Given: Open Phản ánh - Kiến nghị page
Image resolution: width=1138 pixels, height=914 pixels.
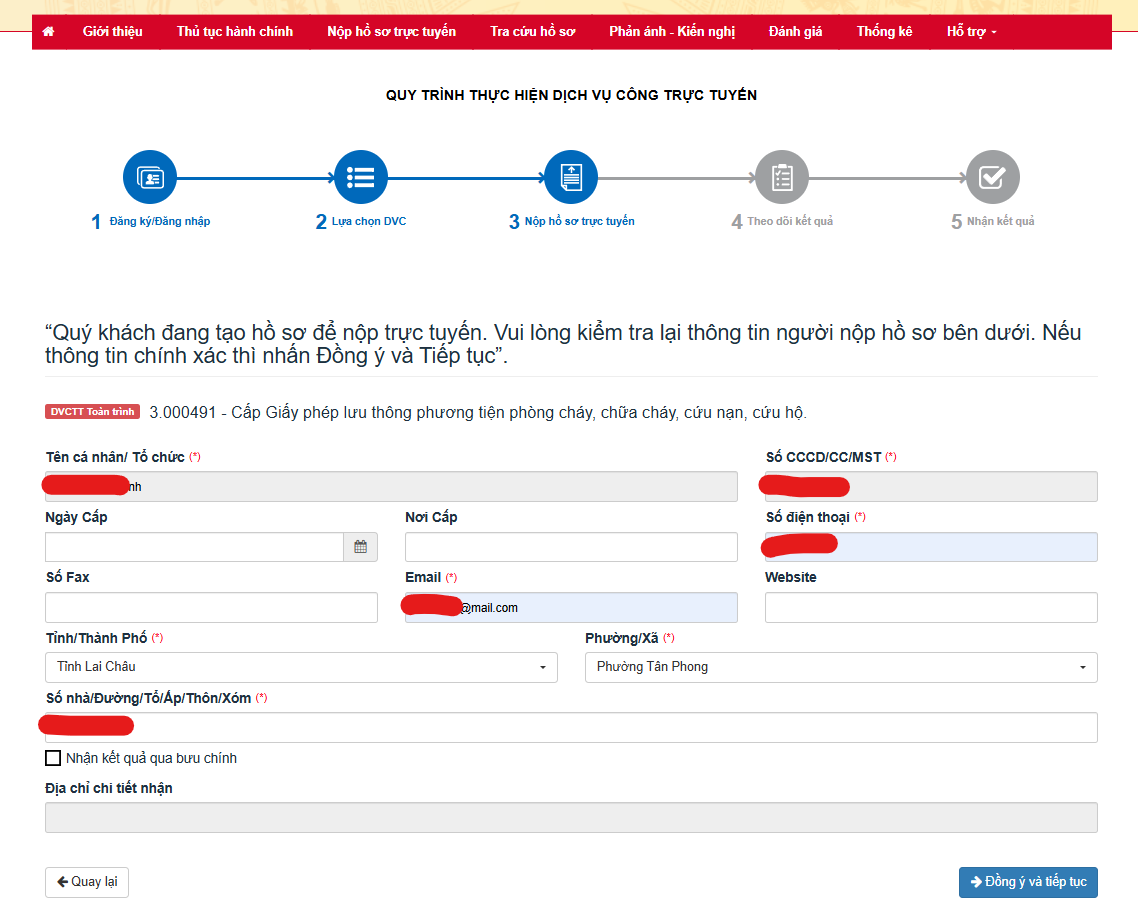Looking at the screenshot, I should [x=672, y=32].
